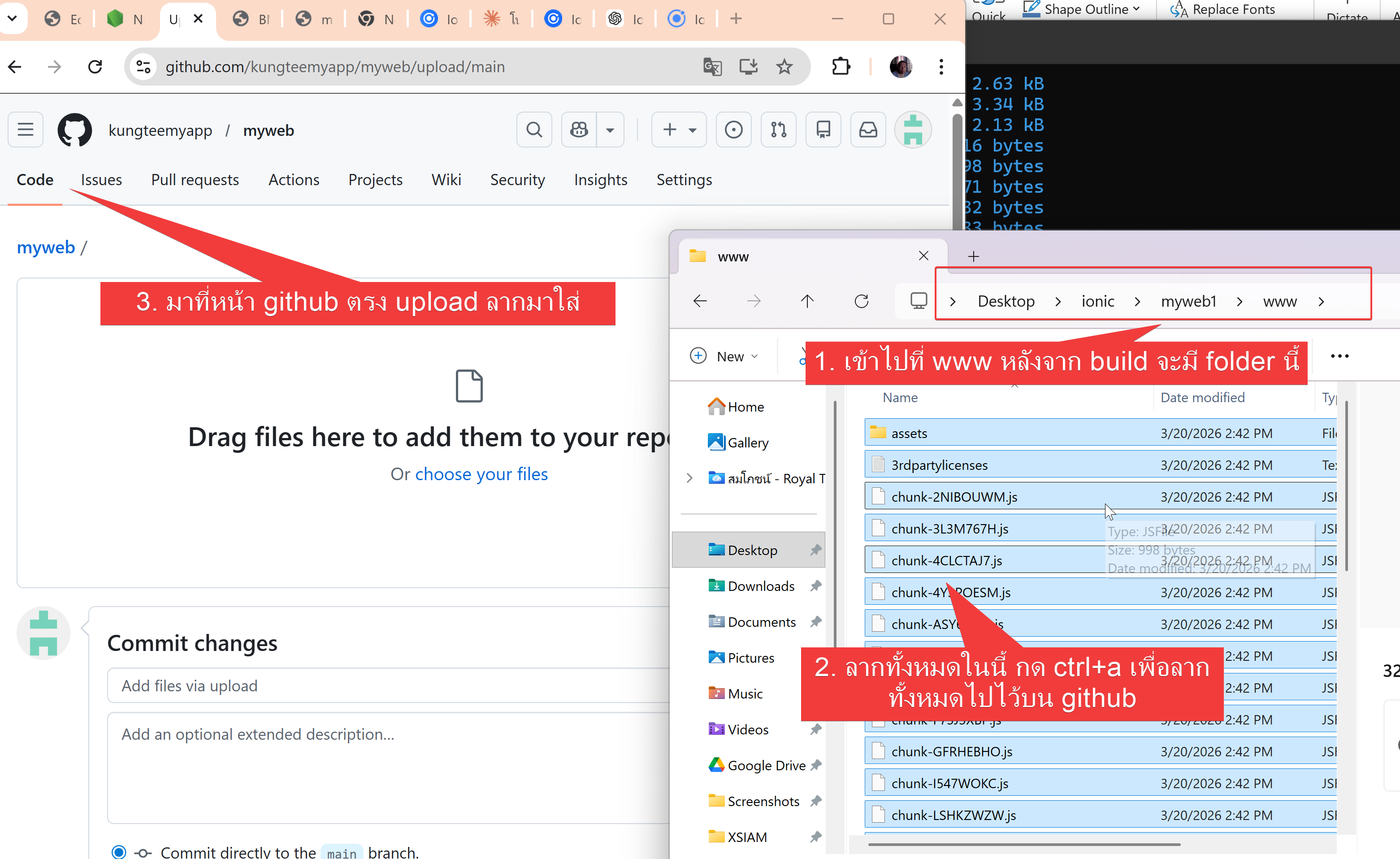This screenshot has height=859, width=1400.
Task: Click the Chrome extensions puzzle icon
Action: pos(841,67)
